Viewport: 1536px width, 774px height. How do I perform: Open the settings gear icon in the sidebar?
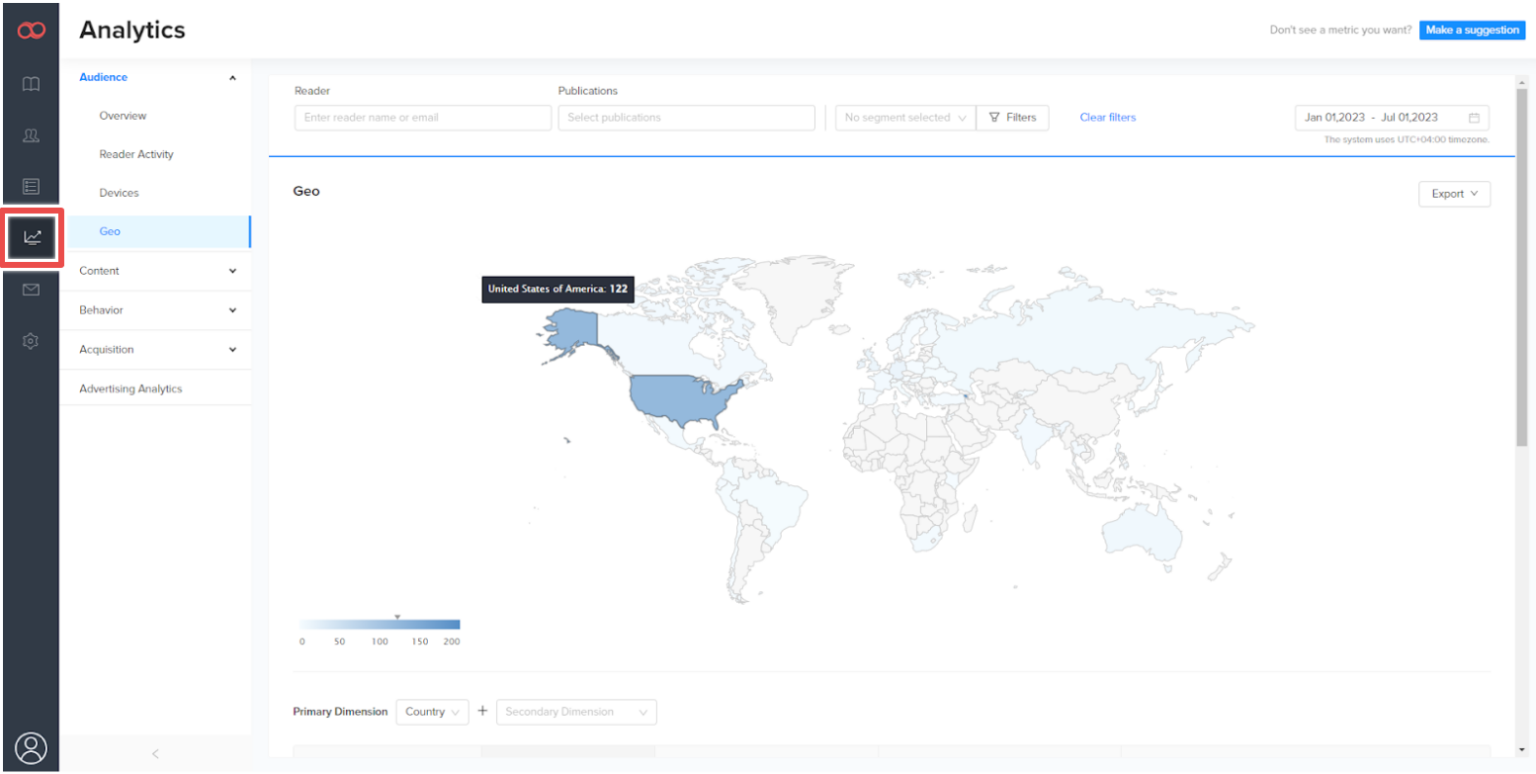click(x=31, y=341)
